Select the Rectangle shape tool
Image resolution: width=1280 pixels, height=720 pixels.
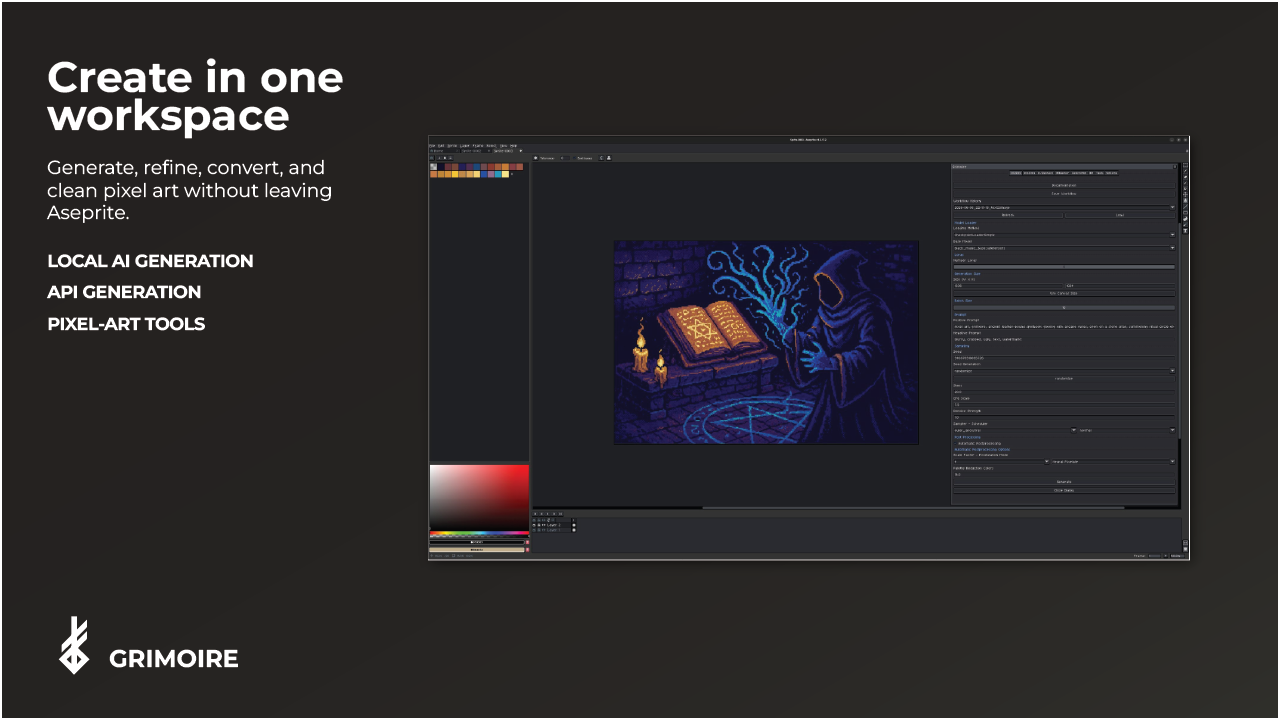pos(1185,212)
